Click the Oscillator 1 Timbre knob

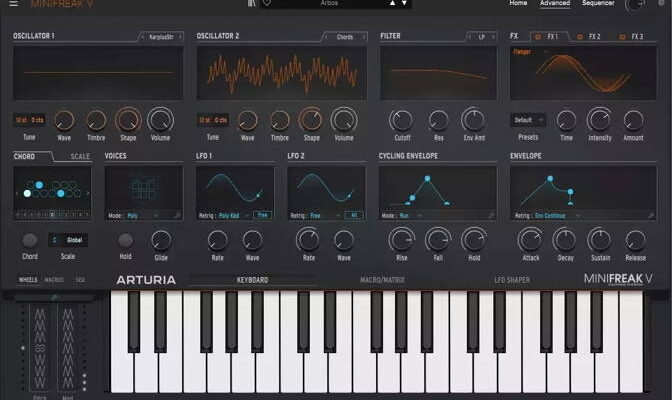tap(96, 120)
